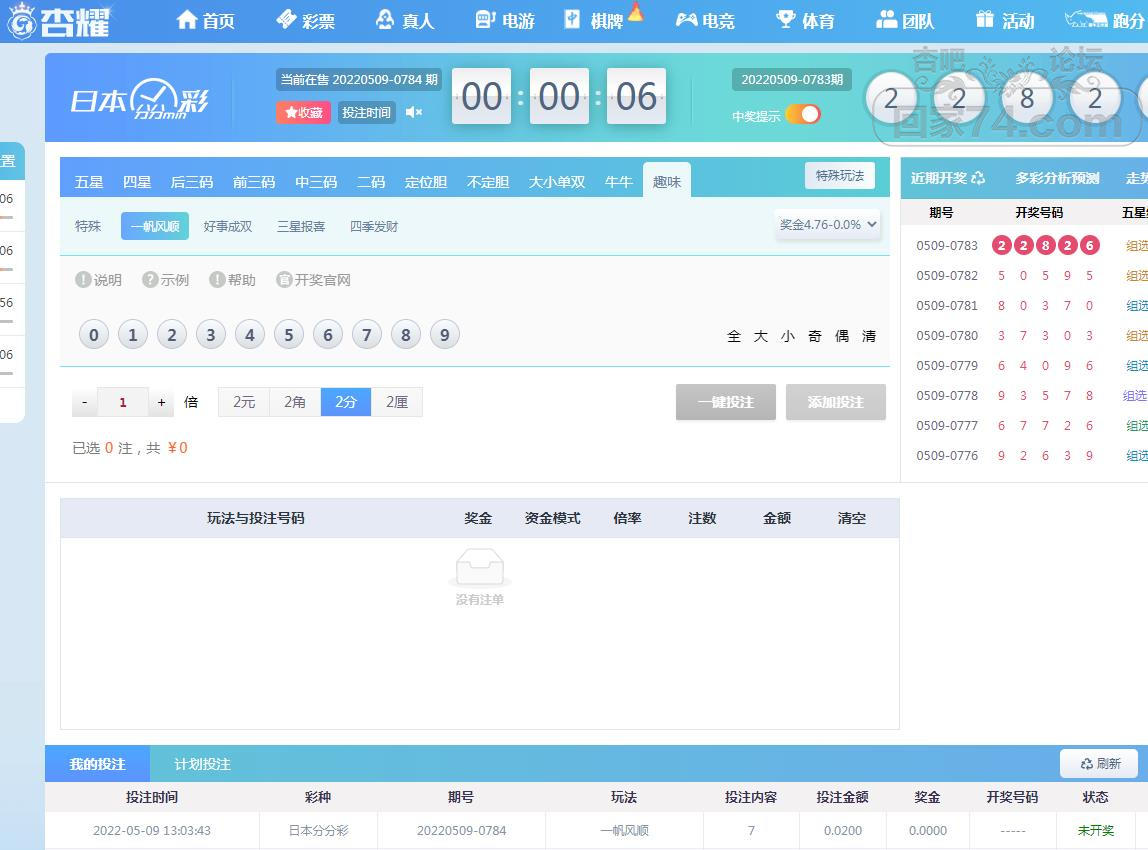
Task: Click the 收藏 favorite star button
Action: click(x=304, y=113)
